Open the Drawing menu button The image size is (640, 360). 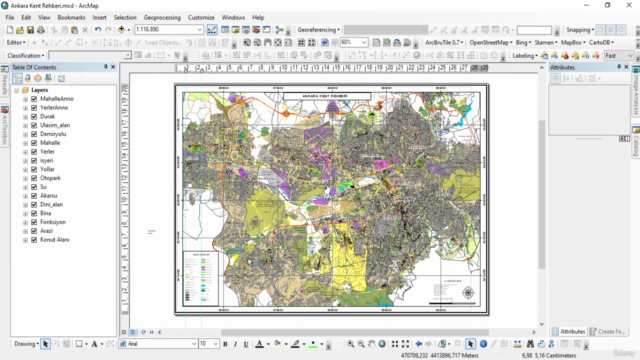[27, 344]
